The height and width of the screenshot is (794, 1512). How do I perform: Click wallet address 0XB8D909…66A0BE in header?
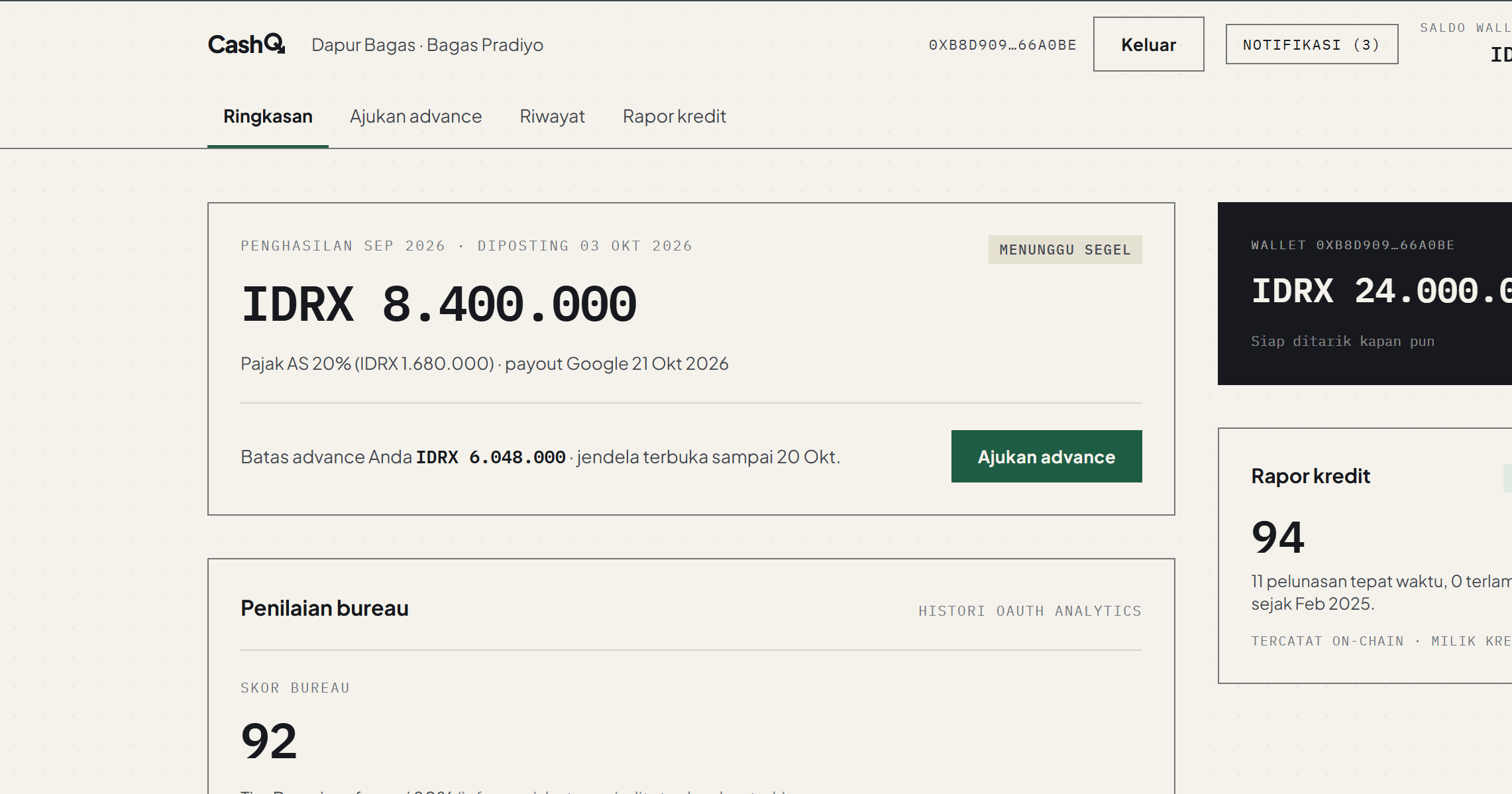pyautogui.click(x=1002, y=45)
